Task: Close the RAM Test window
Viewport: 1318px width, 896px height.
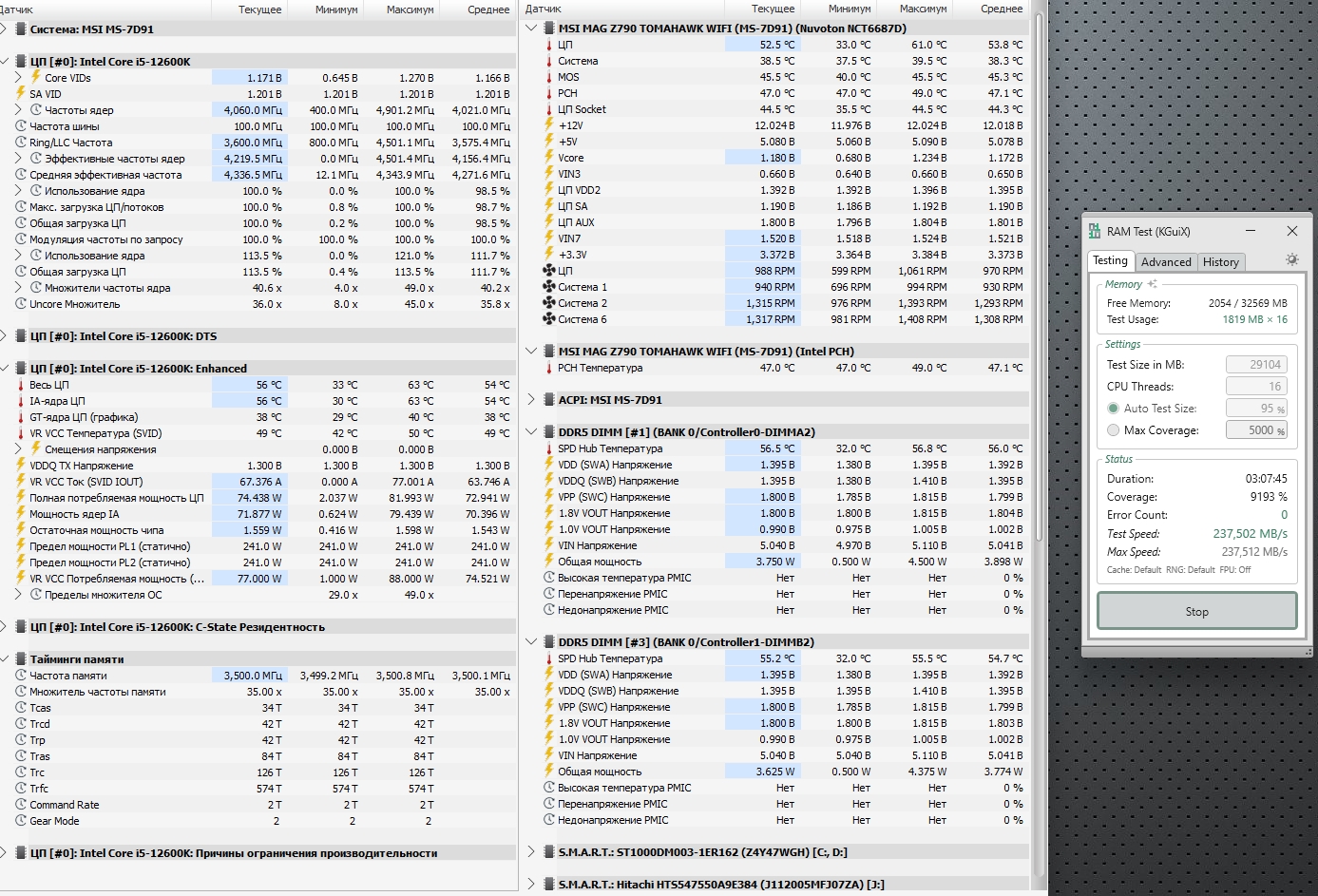Action: click(1291, 231)
